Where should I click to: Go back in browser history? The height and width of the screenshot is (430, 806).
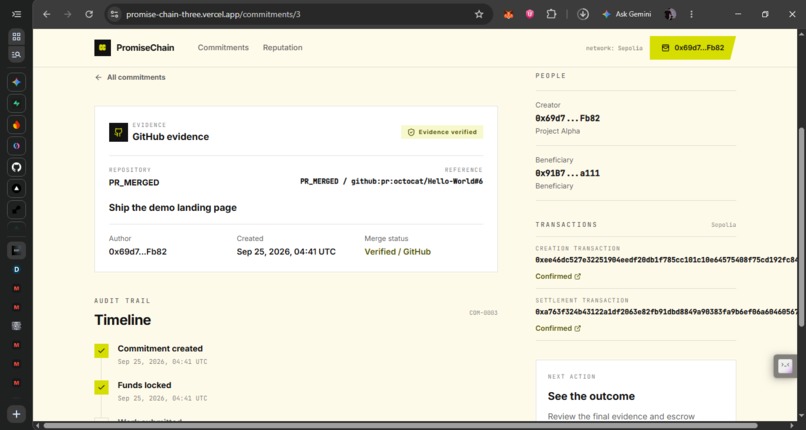[47, 14]
